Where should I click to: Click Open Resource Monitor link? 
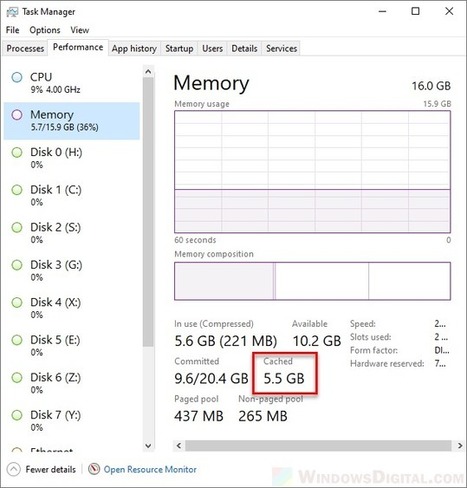point(150,469)
